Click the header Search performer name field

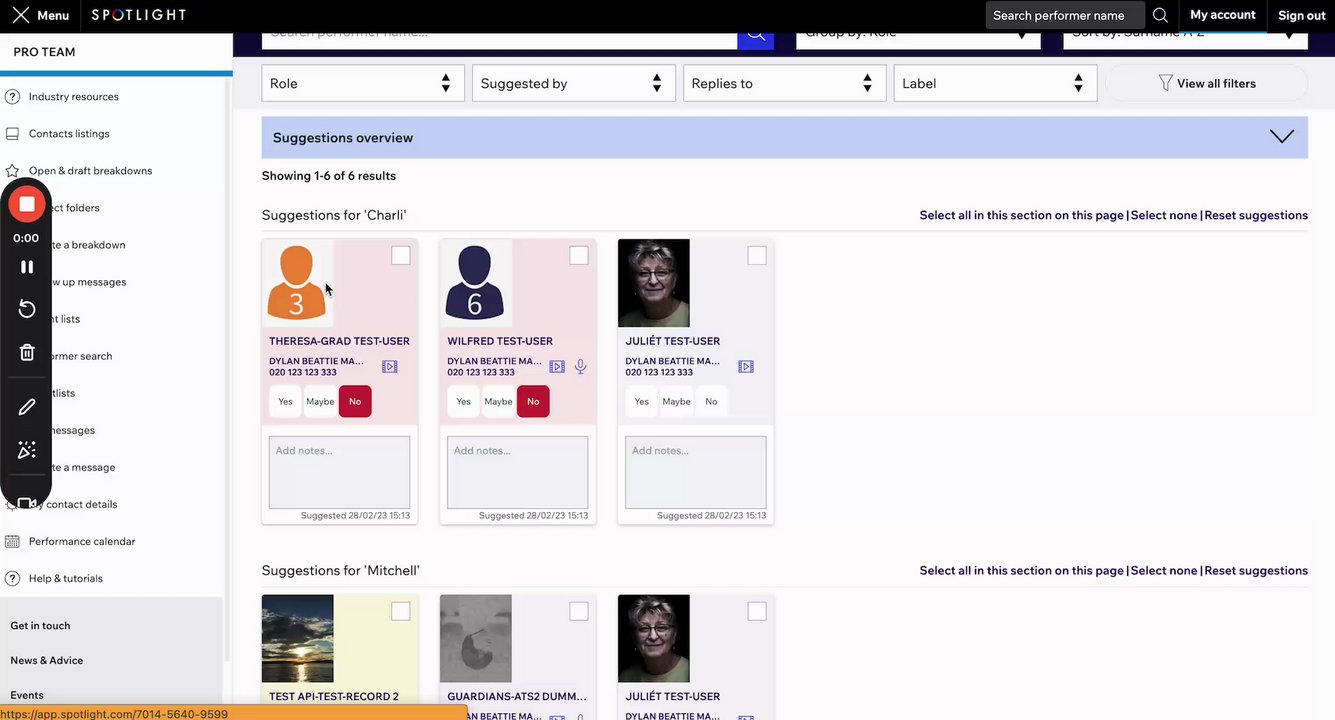click(1065, 15)
